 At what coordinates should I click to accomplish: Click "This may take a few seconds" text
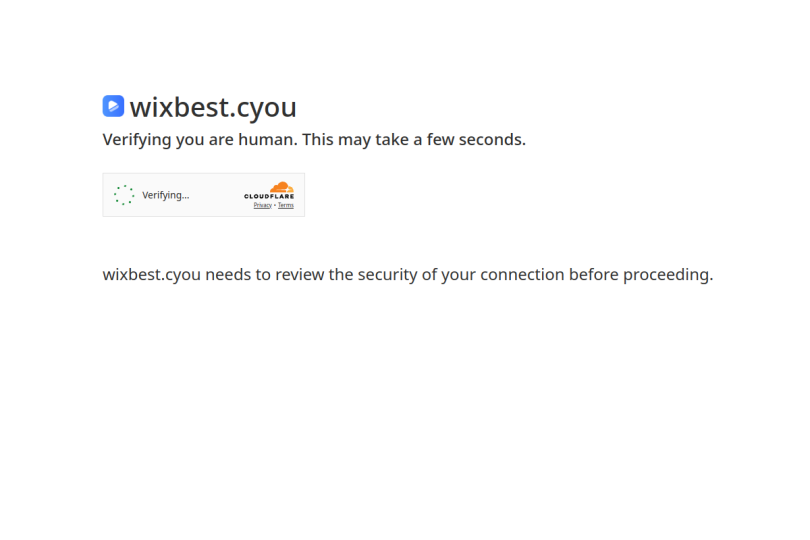tap(414, 140)
